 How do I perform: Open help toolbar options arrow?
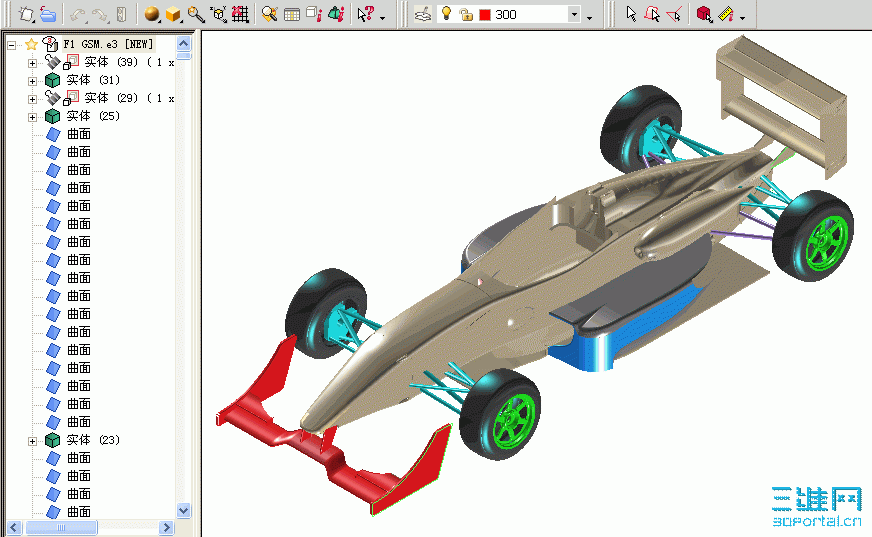point(383,18)
